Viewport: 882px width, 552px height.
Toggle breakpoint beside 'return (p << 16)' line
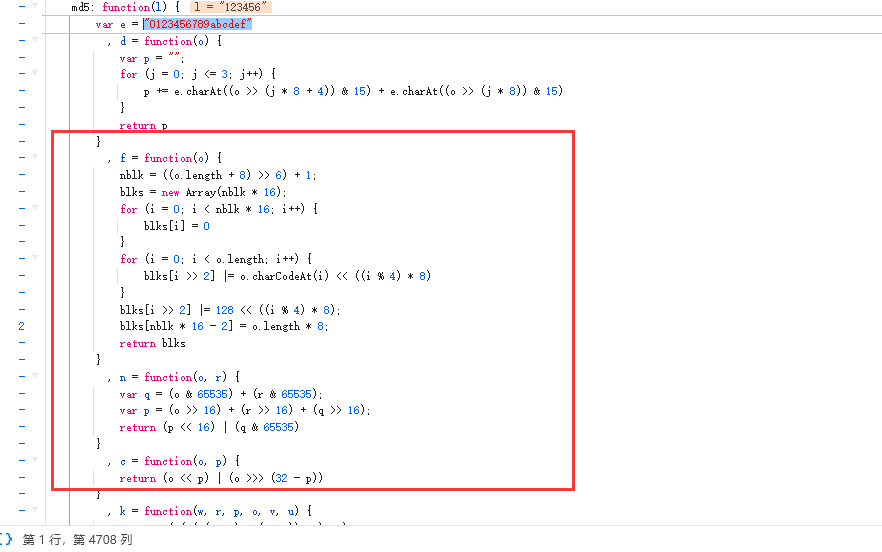(21, 427)
